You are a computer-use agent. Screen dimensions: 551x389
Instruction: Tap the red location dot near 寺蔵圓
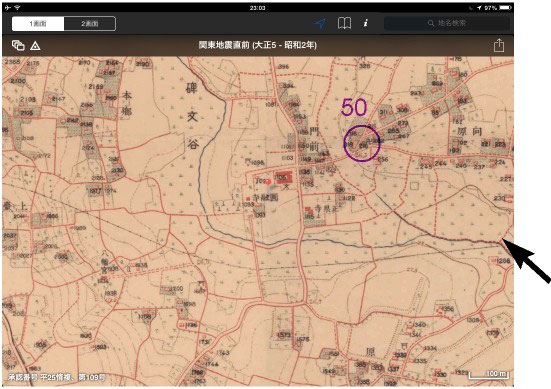click(x=268, y=182)
